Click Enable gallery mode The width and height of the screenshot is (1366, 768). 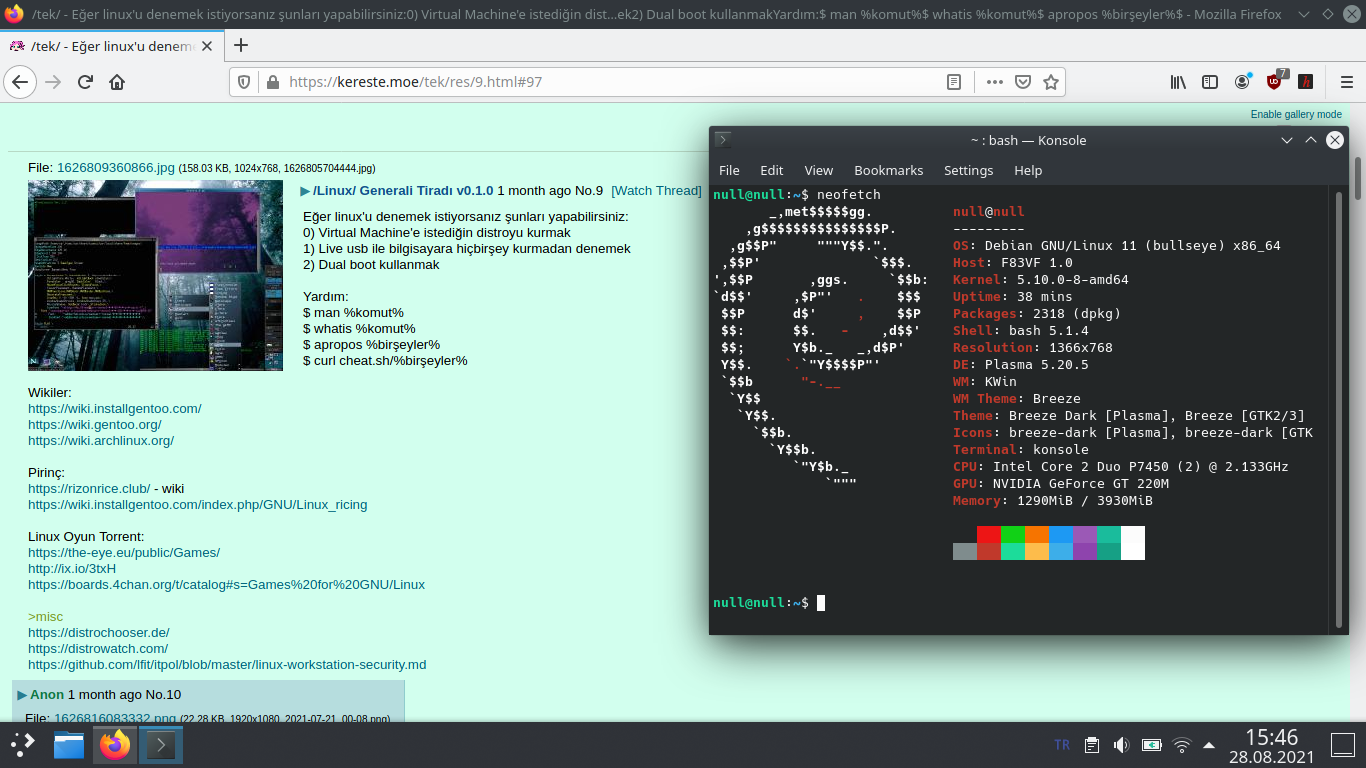click(x=1296, y=114)
